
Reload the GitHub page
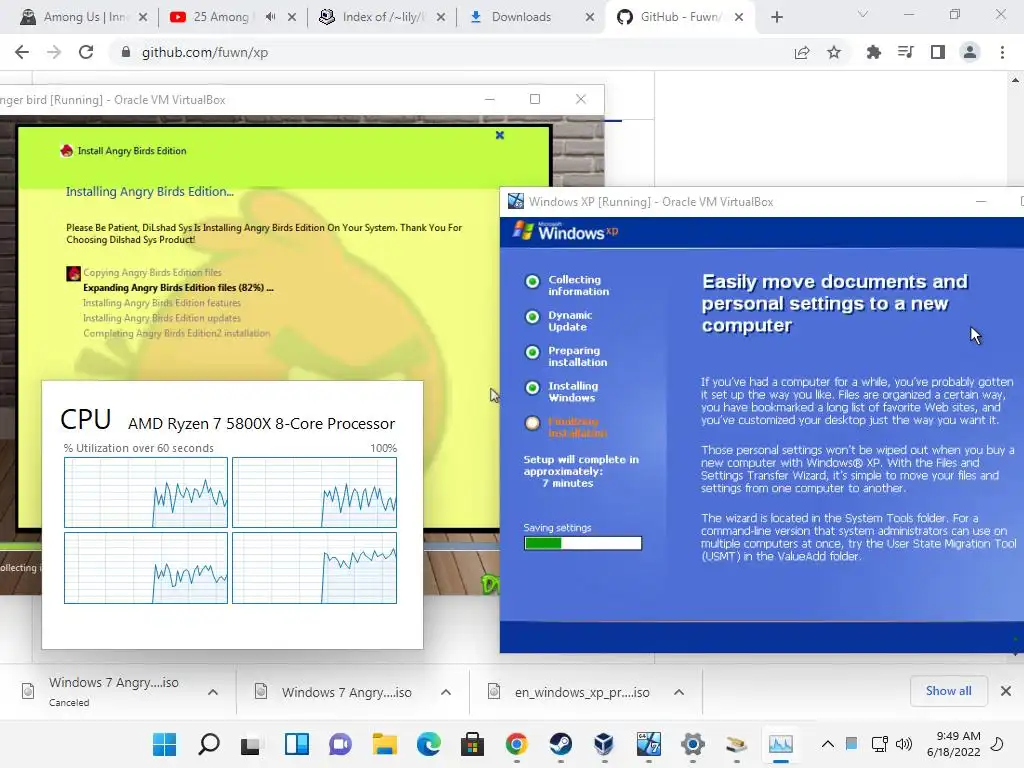[x=86, y=52]
